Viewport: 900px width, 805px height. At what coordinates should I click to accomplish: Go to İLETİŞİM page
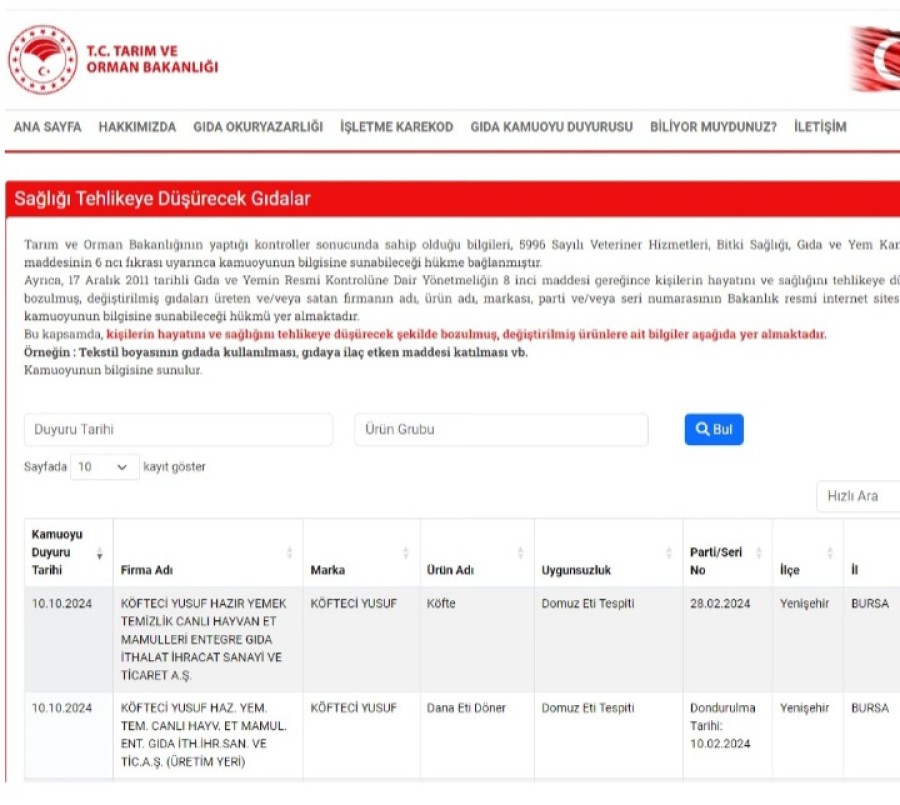click(x=820, y=127)
